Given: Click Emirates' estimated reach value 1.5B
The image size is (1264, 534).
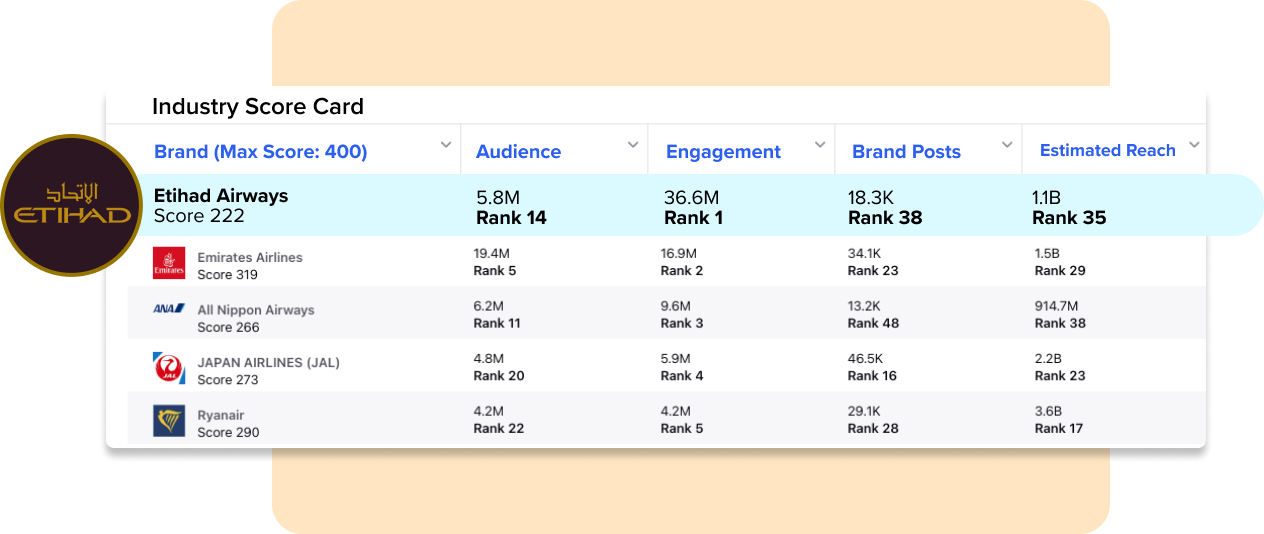Looking at the screenshot, I should tap(1048, 254).
